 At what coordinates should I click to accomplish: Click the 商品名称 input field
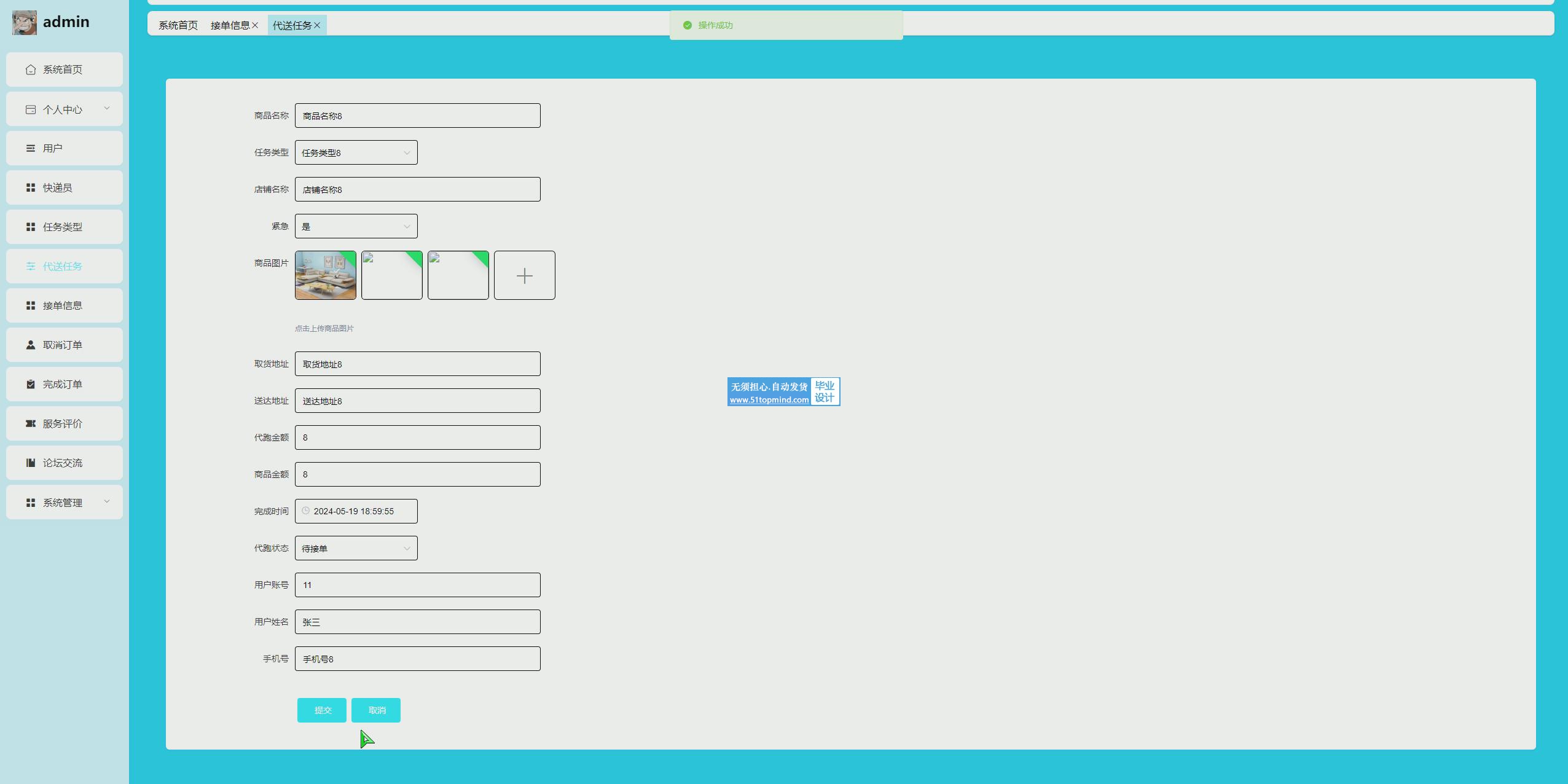click(418, 116)
